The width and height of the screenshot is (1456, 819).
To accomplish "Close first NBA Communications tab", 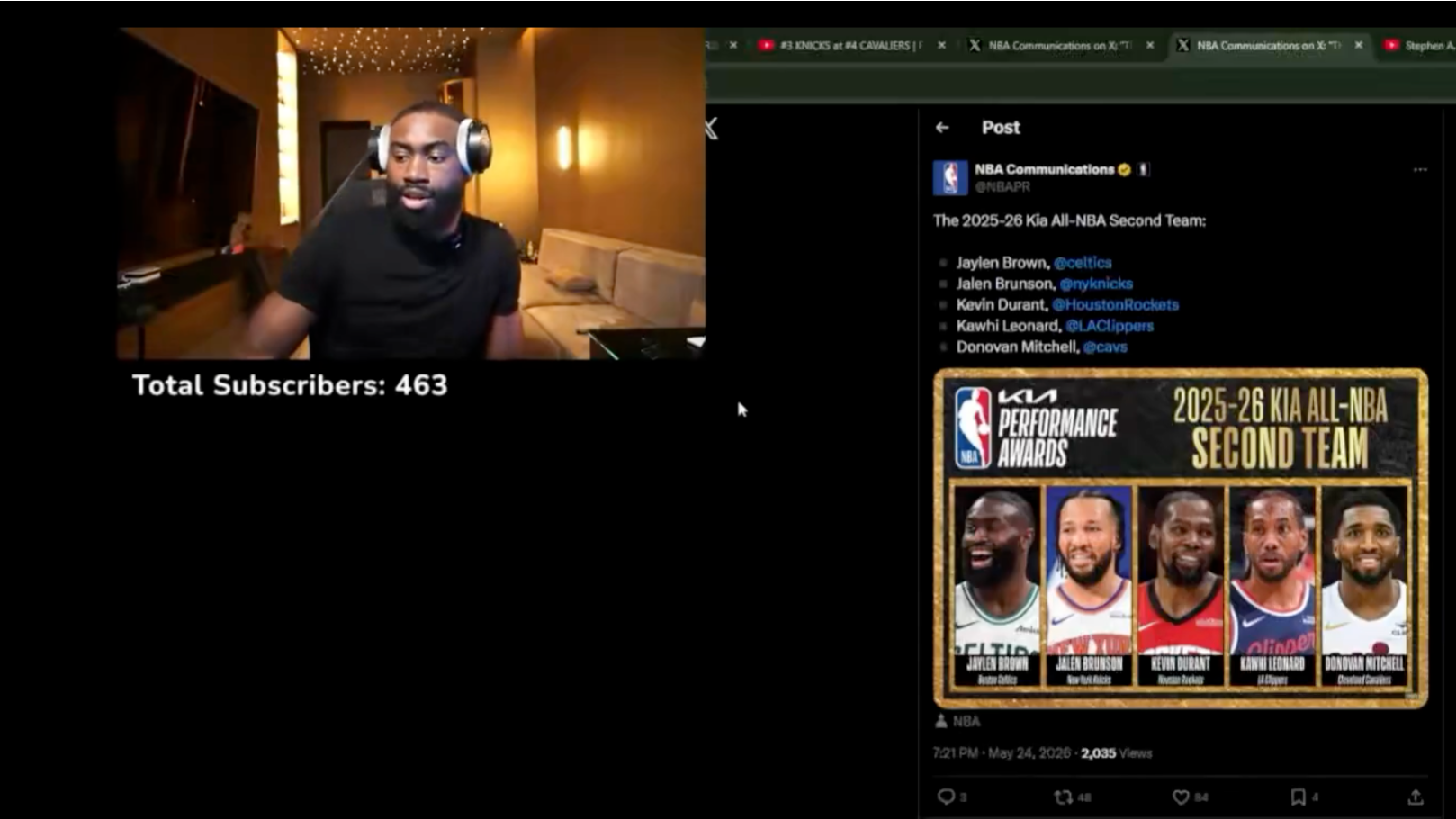I will point(1150,45).
